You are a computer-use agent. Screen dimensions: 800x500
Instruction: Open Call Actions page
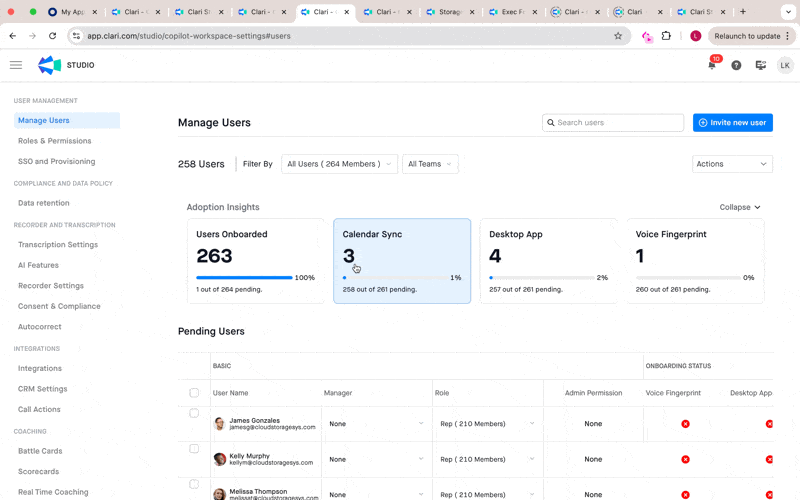pos(39,409)
